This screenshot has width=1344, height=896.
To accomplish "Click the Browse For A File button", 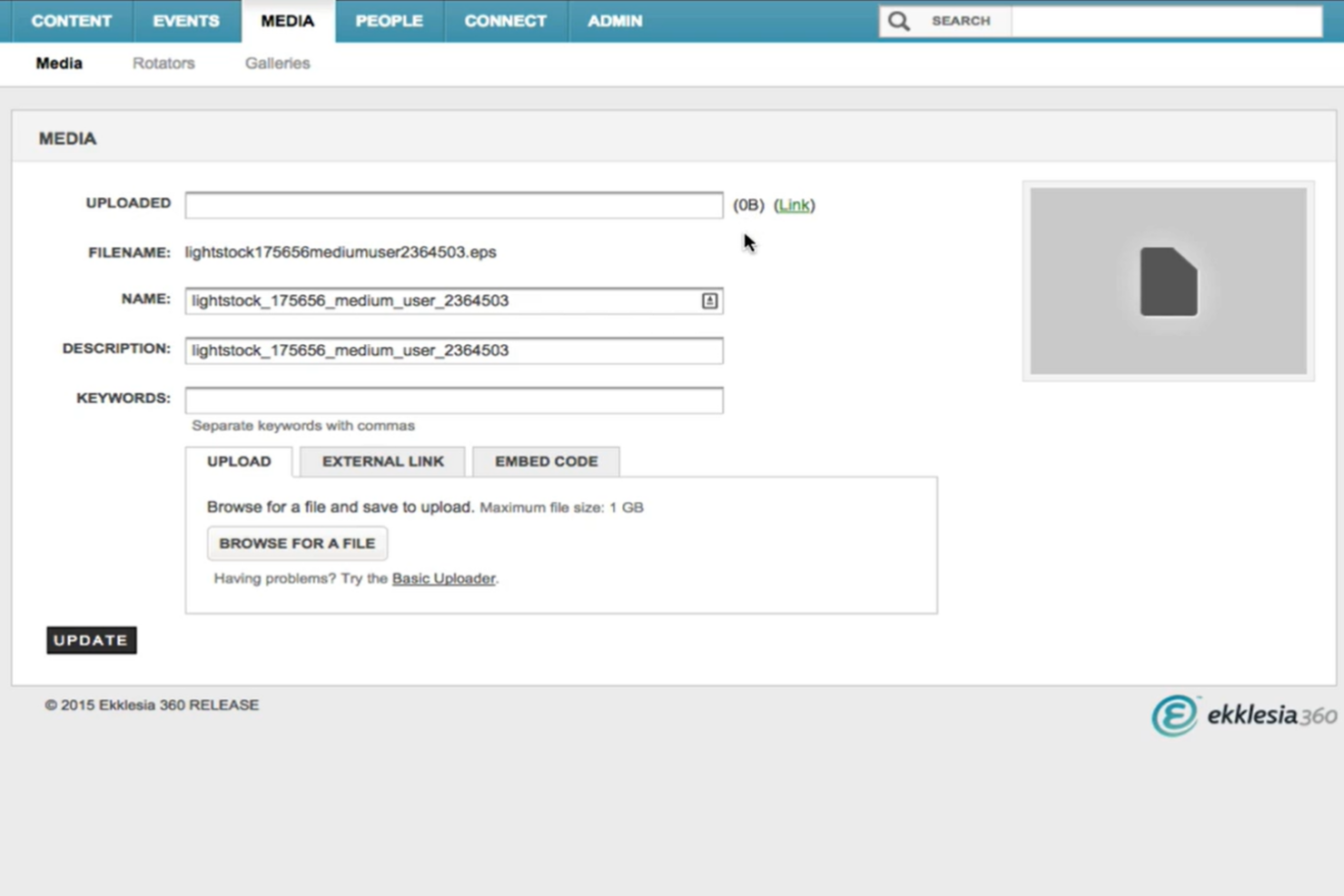I will click(297, 543).
